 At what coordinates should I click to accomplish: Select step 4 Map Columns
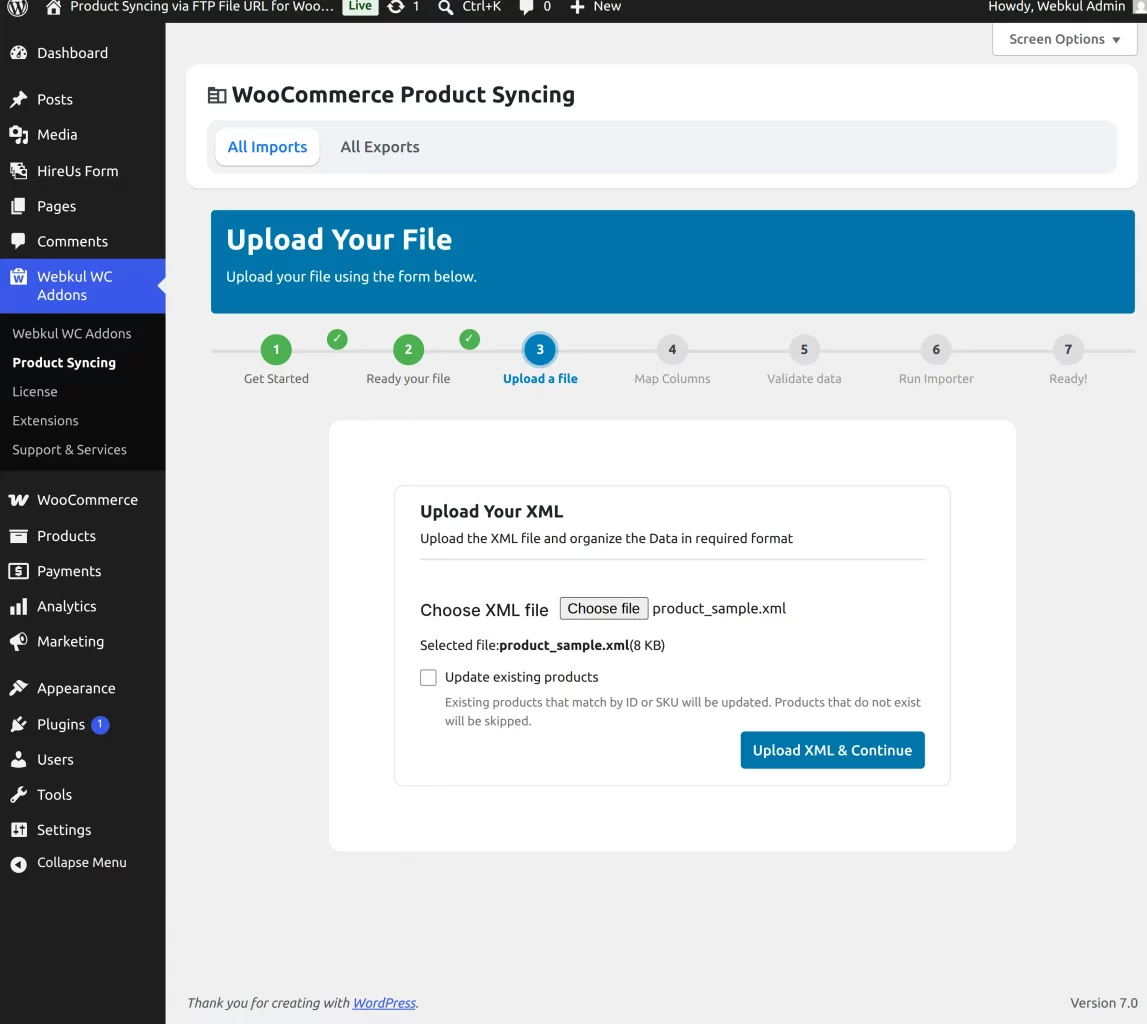[672, 350]
